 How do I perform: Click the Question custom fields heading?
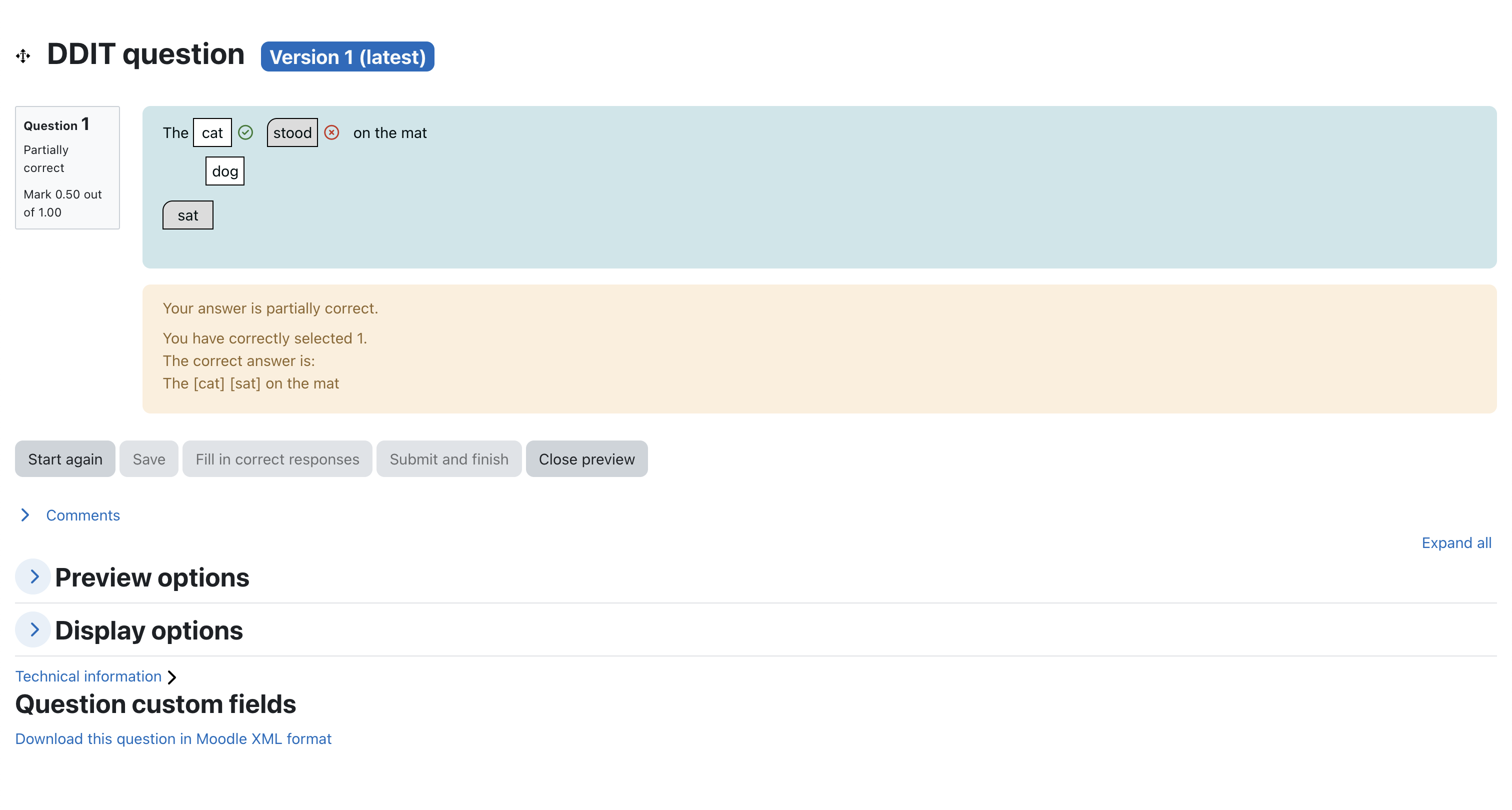[x=155, y=704]
